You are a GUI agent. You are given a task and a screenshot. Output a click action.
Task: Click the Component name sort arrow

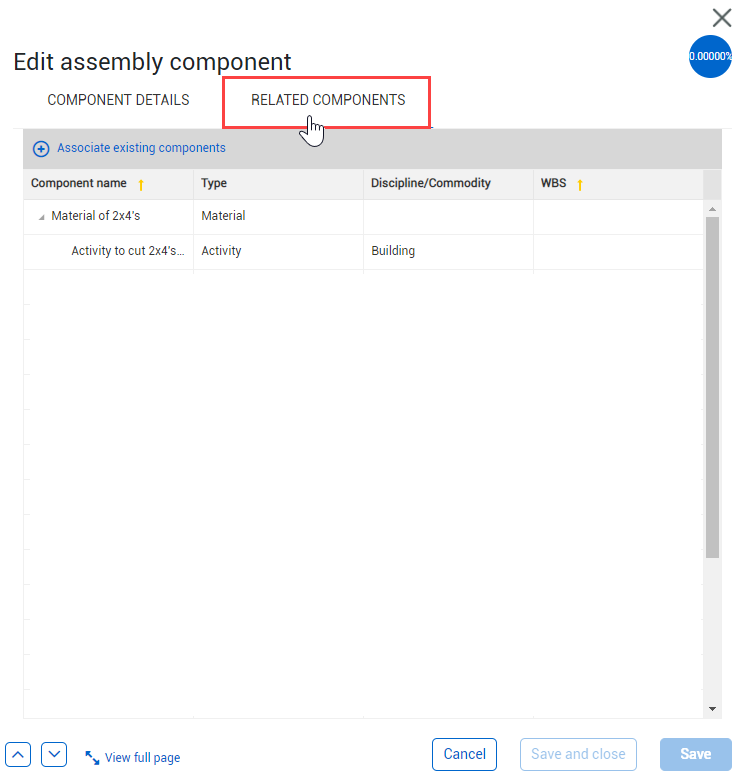click(141, 184)
